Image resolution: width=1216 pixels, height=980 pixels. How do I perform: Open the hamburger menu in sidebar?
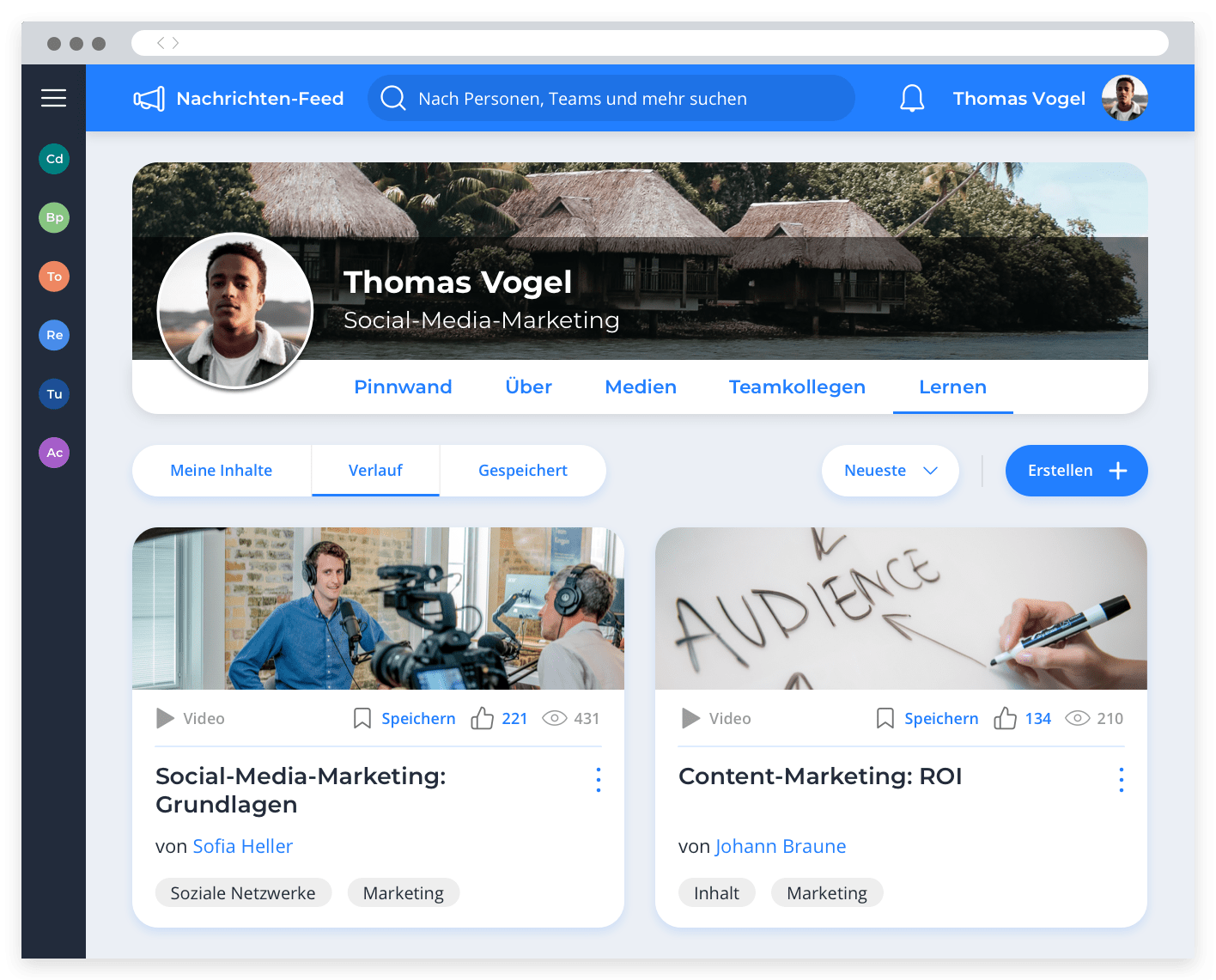pyautogui.click(x=53, y=98)
